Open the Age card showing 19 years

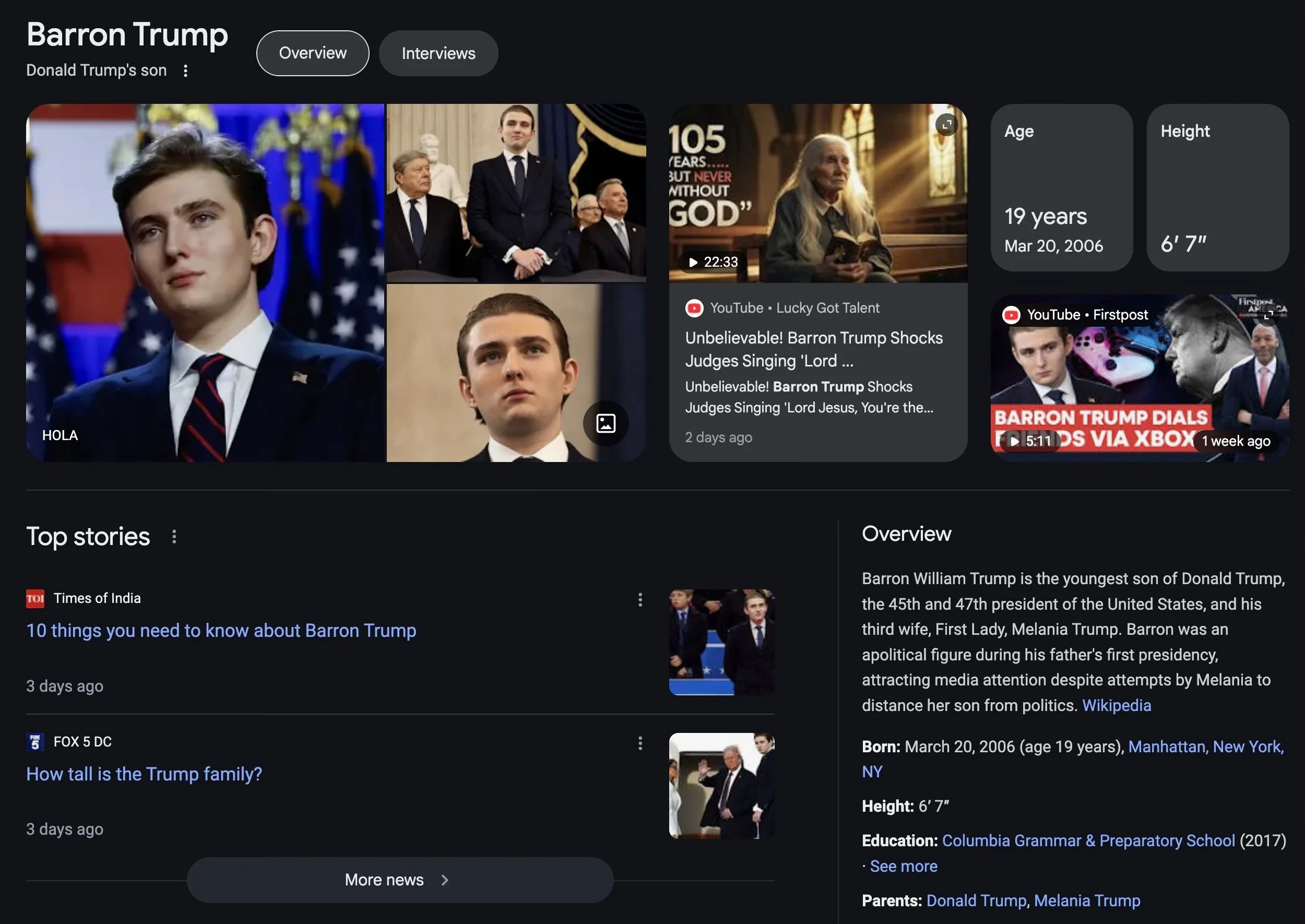point(1061,188)
